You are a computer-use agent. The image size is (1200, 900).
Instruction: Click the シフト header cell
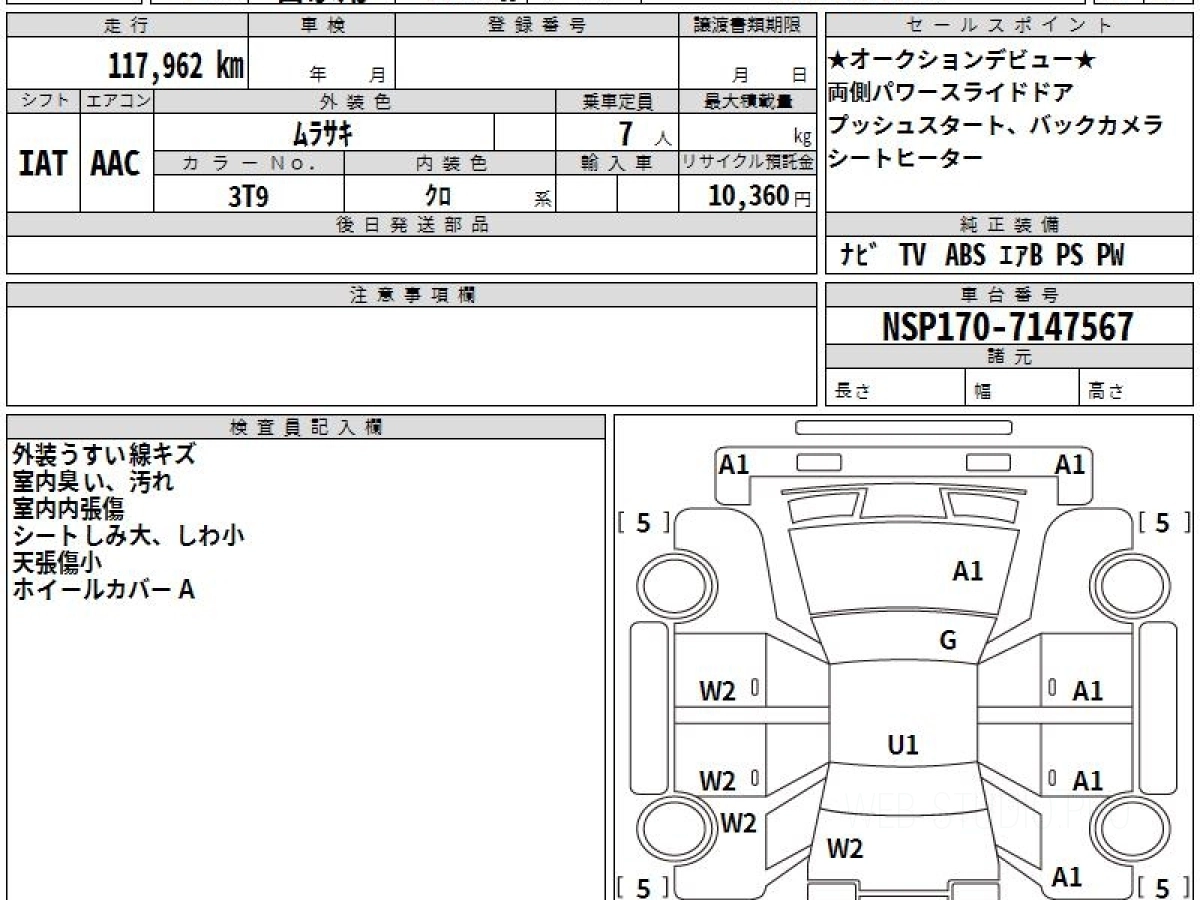tap(43, 101)
